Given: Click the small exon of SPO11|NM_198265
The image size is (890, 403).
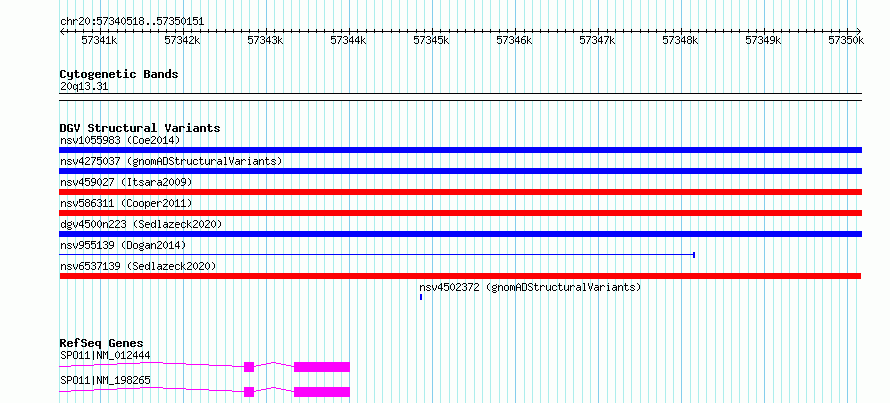Looking at the screenshot, I should tap(249, 392).
